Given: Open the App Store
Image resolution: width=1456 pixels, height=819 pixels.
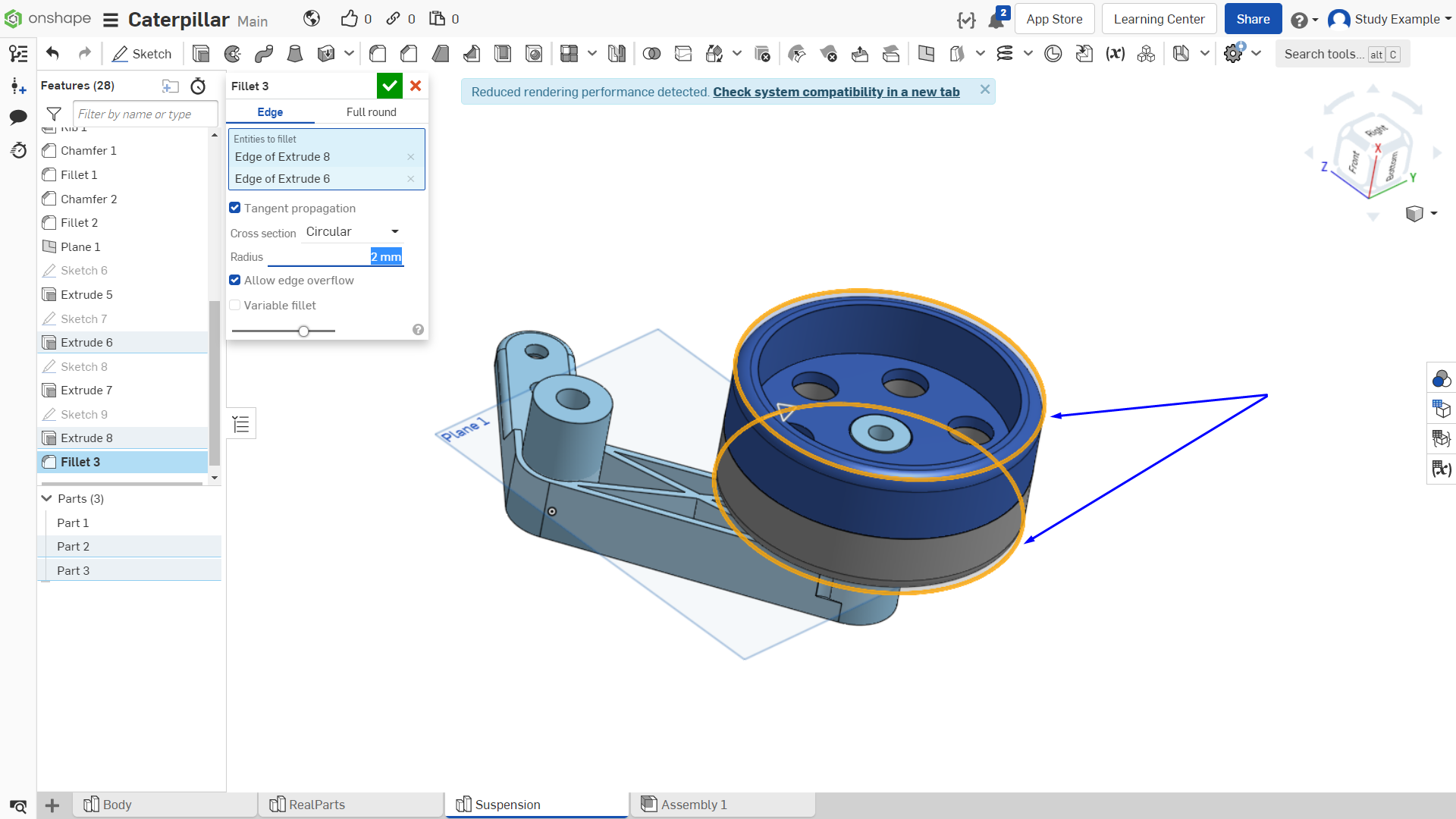Looking at the screenshot, I should 1054,19.
